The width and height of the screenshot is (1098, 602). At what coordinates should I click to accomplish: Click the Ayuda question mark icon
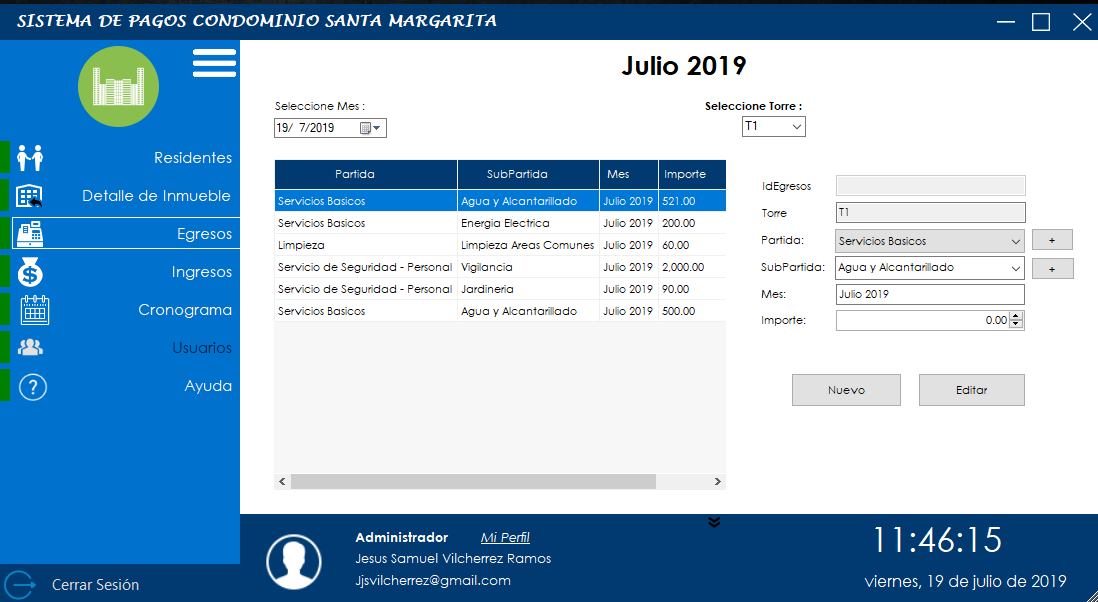point(32,387)
